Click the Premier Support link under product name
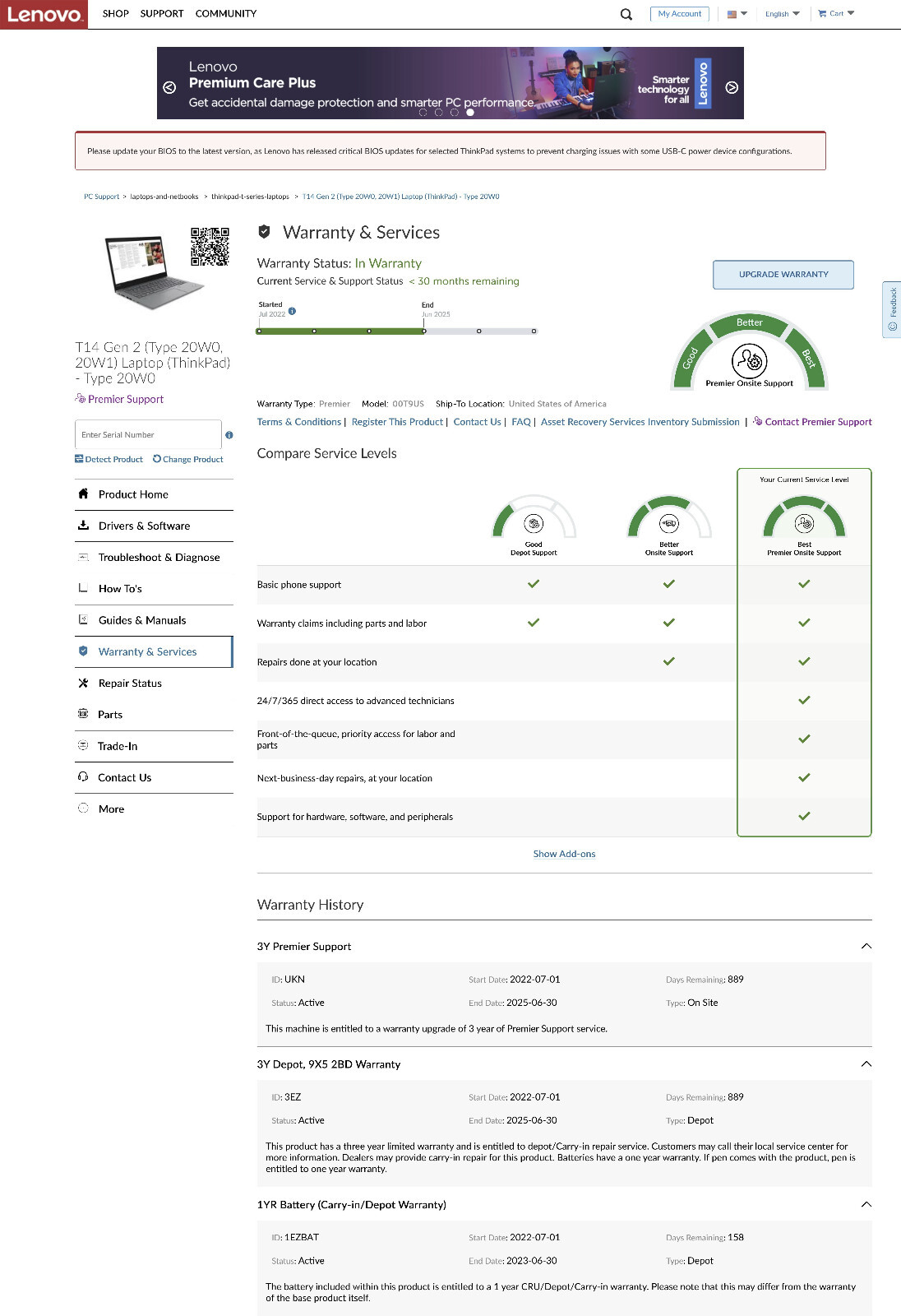The height and width of the screenshot is (1316, 901). tap(119, 399)
